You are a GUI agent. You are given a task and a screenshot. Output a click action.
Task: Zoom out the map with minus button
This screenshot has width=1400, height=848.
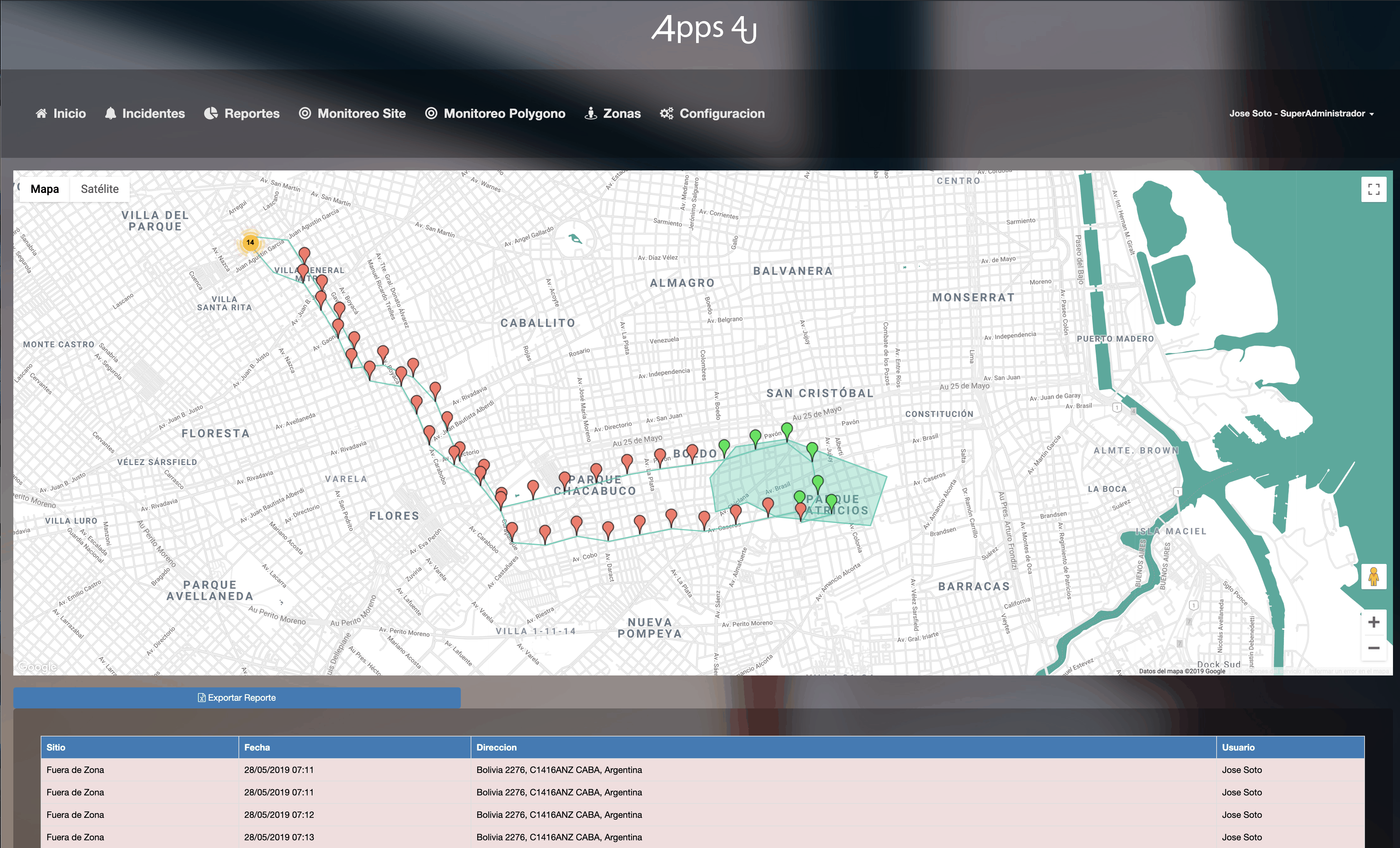pos(1373,648)
